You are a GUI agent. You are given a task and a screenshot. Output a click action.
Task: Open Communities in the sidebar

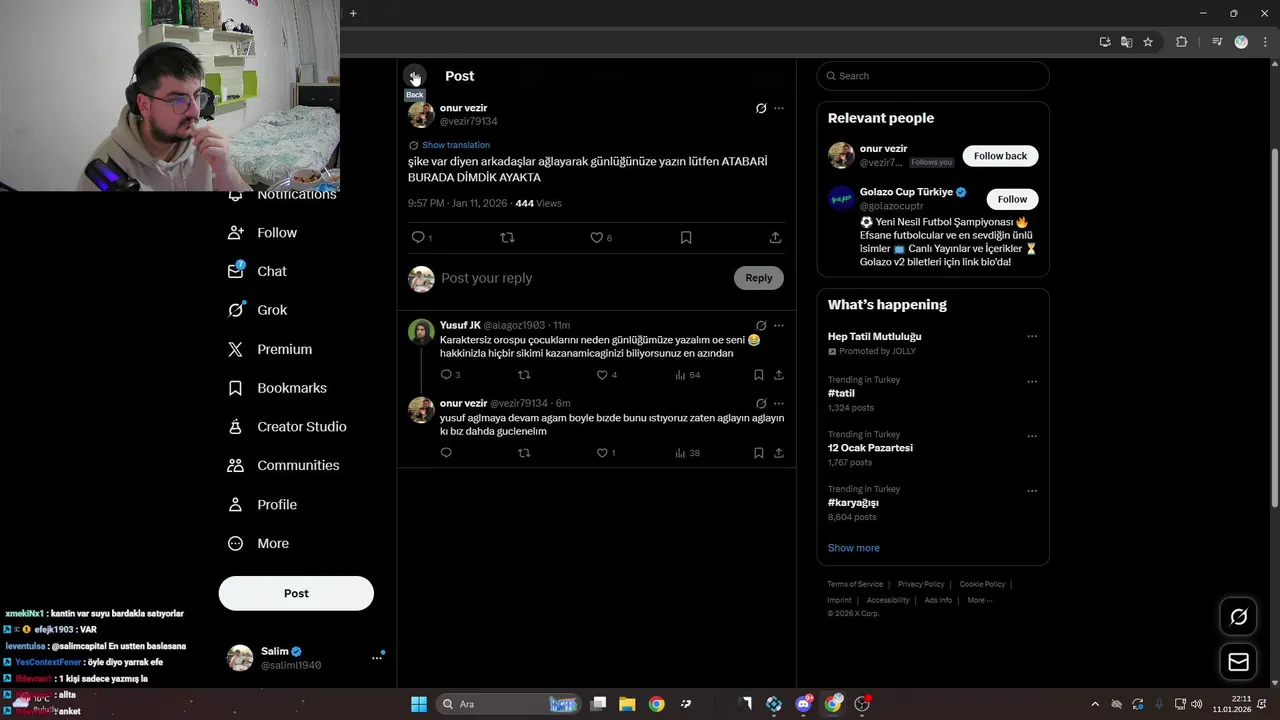pos(284,465)
